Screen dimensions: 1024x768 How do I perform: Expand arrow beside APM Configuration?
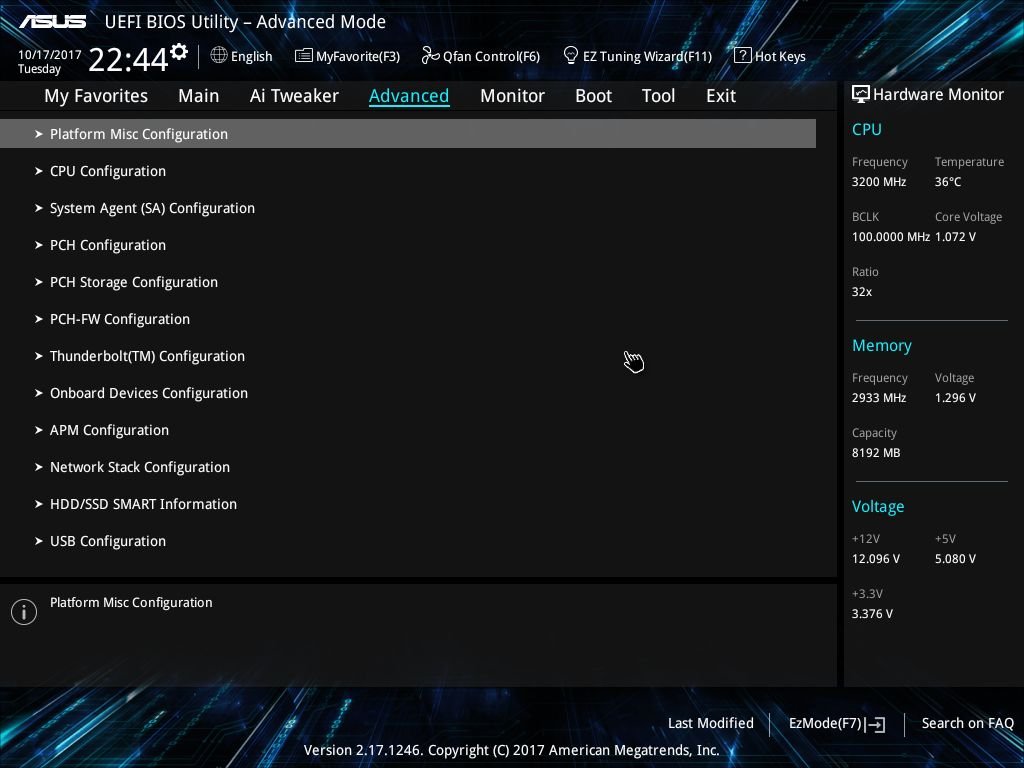[39, 430]
